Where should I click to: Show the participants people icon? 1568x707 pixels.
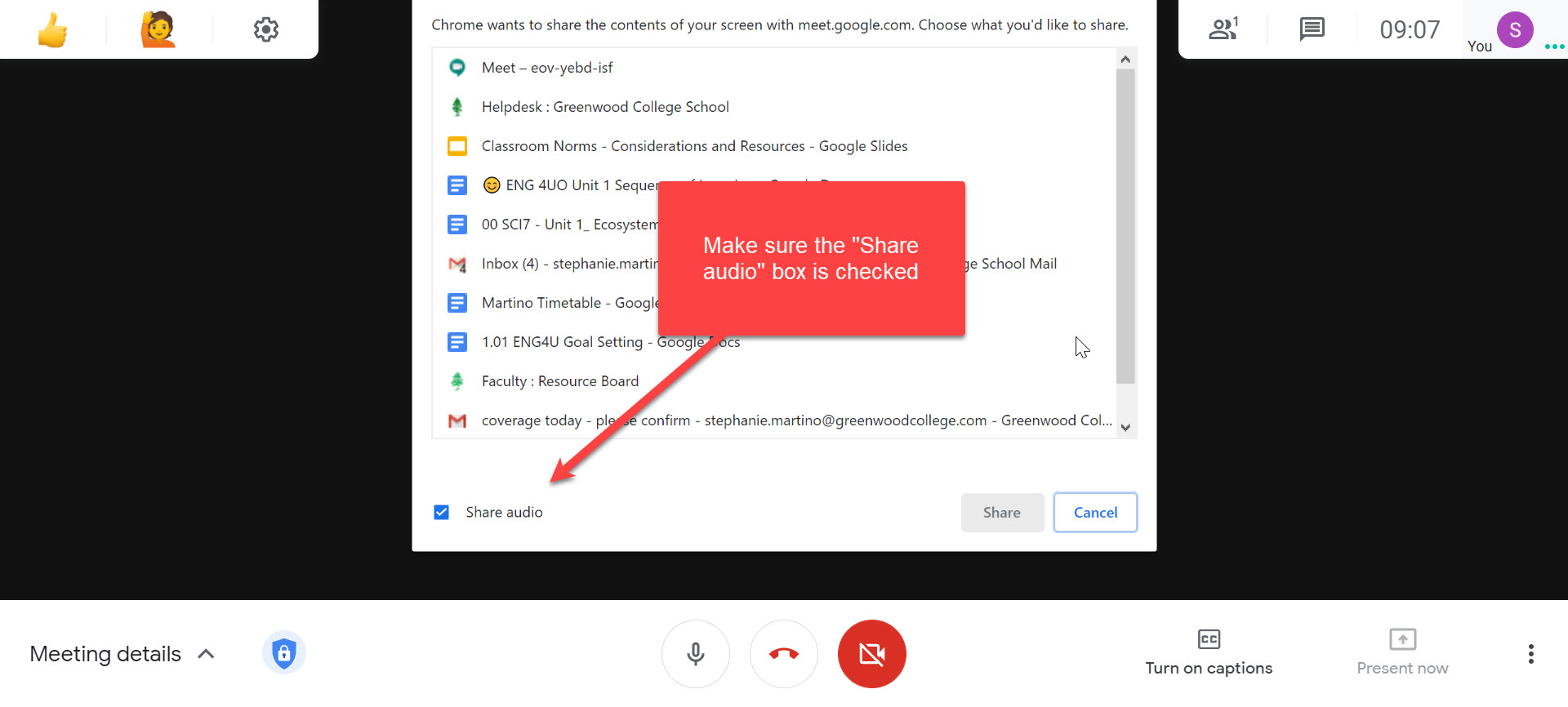click(x=1223, y=29)
